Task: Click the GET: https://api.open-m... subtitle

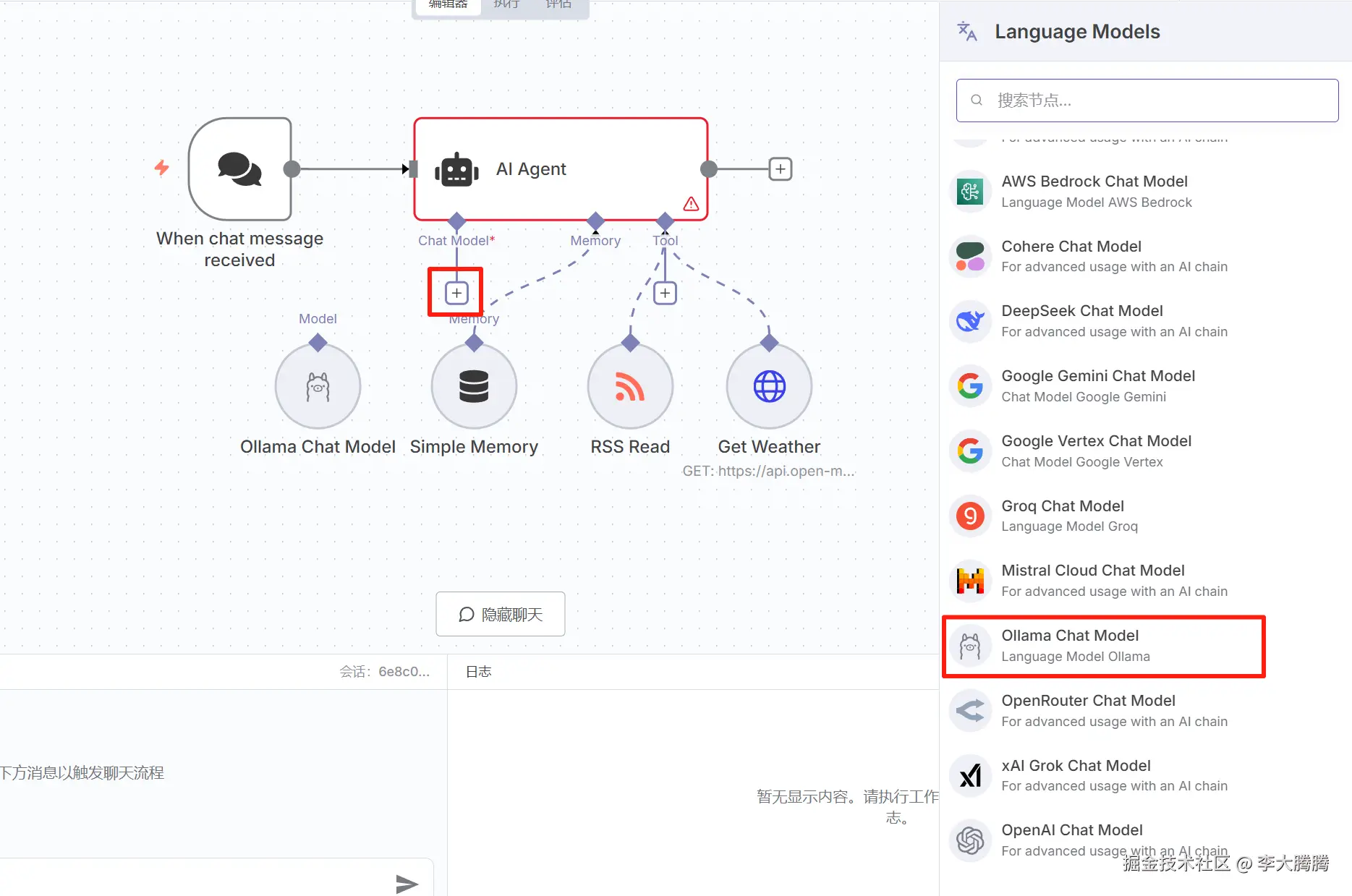Action: [x=769, y=471]
